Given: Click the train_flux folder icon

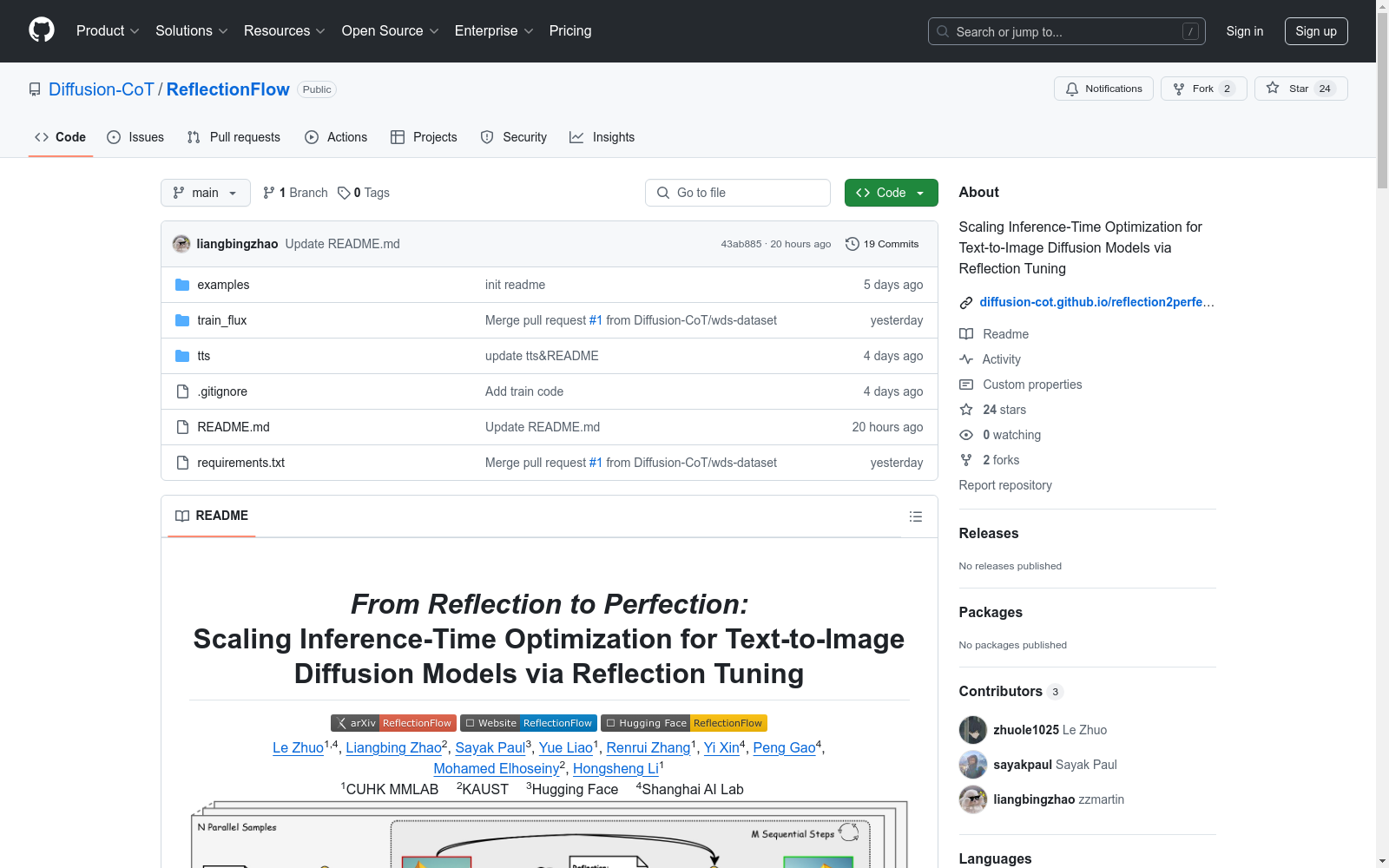Looking at the screenshot, I should pyautogui.click(x=182, y=320).
